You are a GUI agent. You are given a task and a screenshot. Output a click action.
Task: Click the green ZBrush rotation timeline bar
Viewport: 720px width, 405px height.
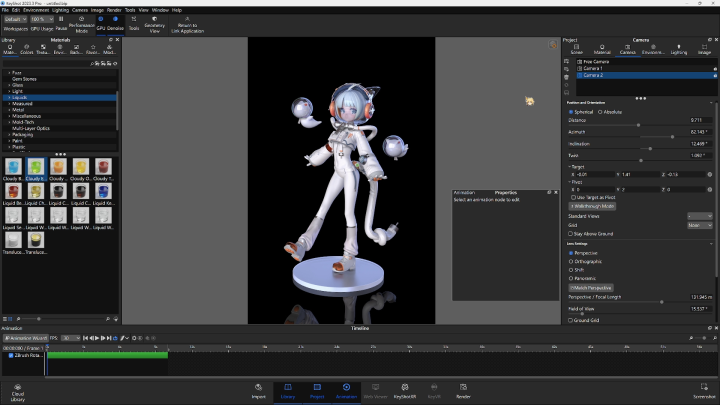[106, 355]
